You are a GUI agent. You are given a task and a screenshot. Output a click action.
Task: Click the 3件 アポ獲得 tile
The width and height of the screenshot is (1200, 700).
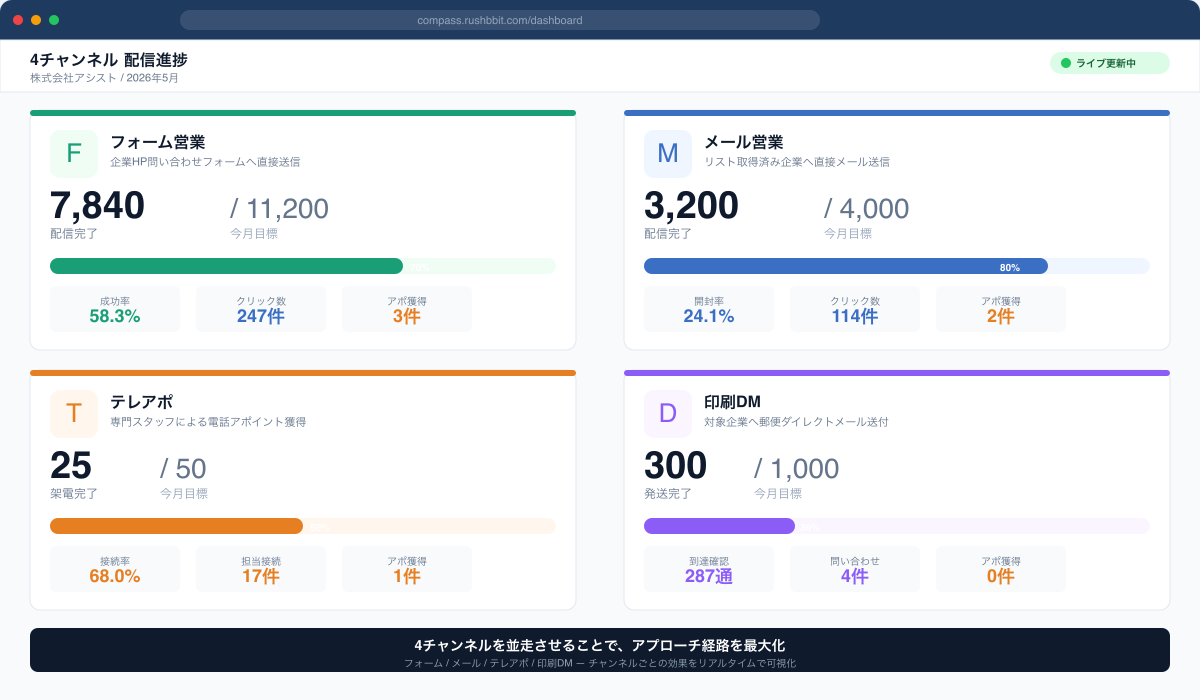407,309
